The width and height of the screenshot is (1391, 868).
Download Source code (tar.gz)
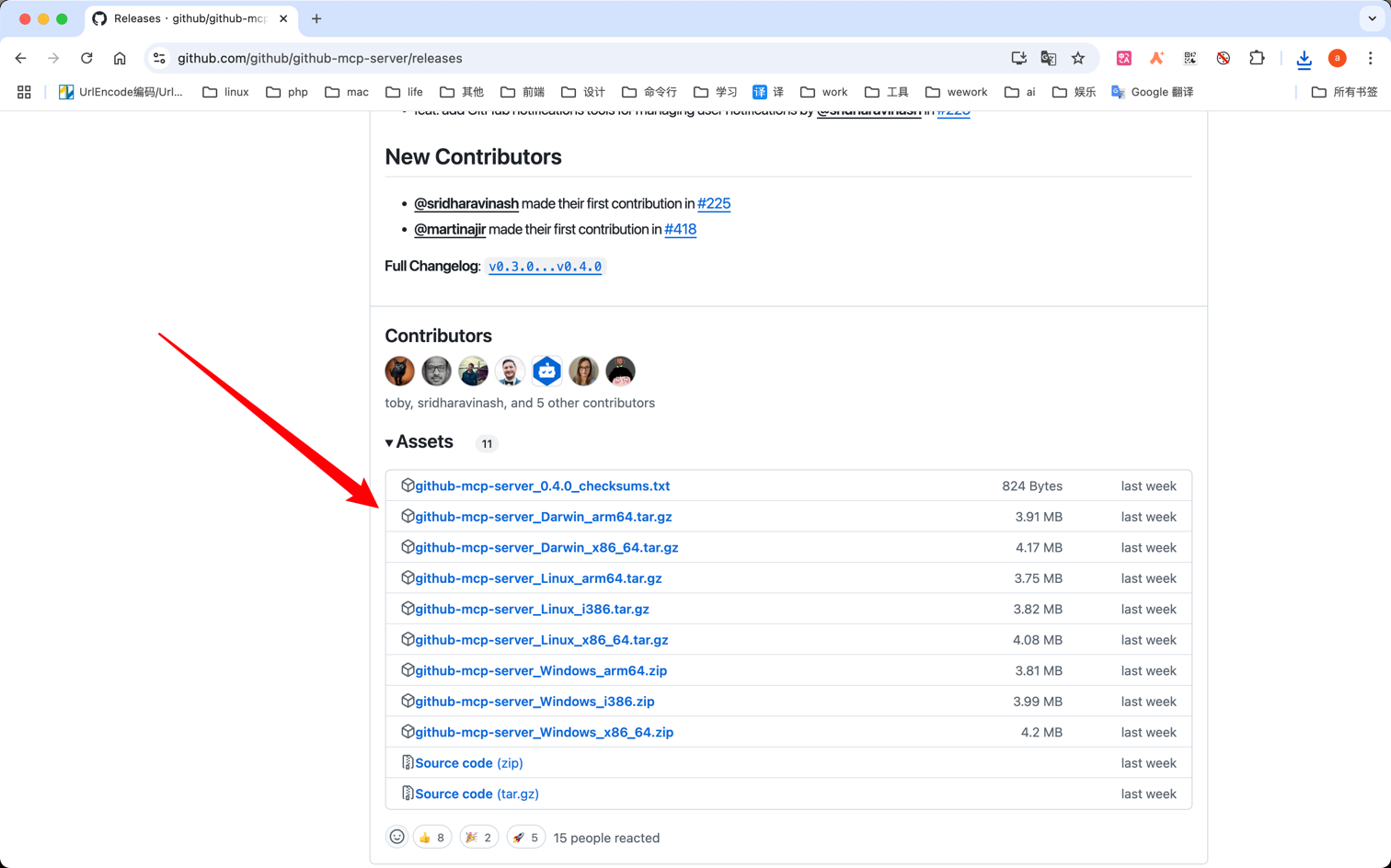477,794
